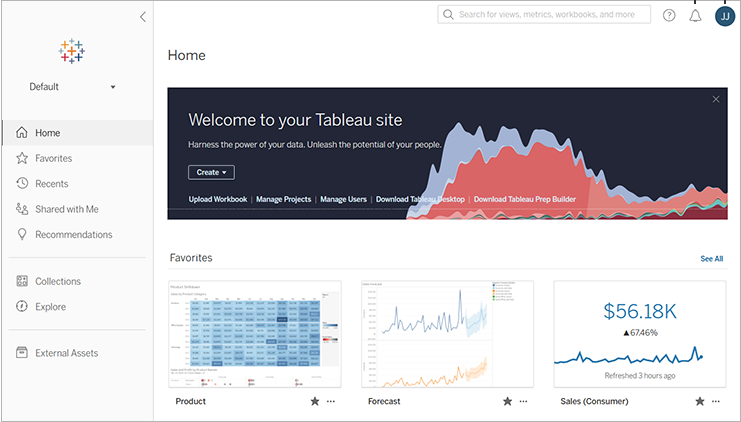Collapse the sidebar with the chevron arrow
The height and width of the screenshot is (422, 741).
[143, 17]
